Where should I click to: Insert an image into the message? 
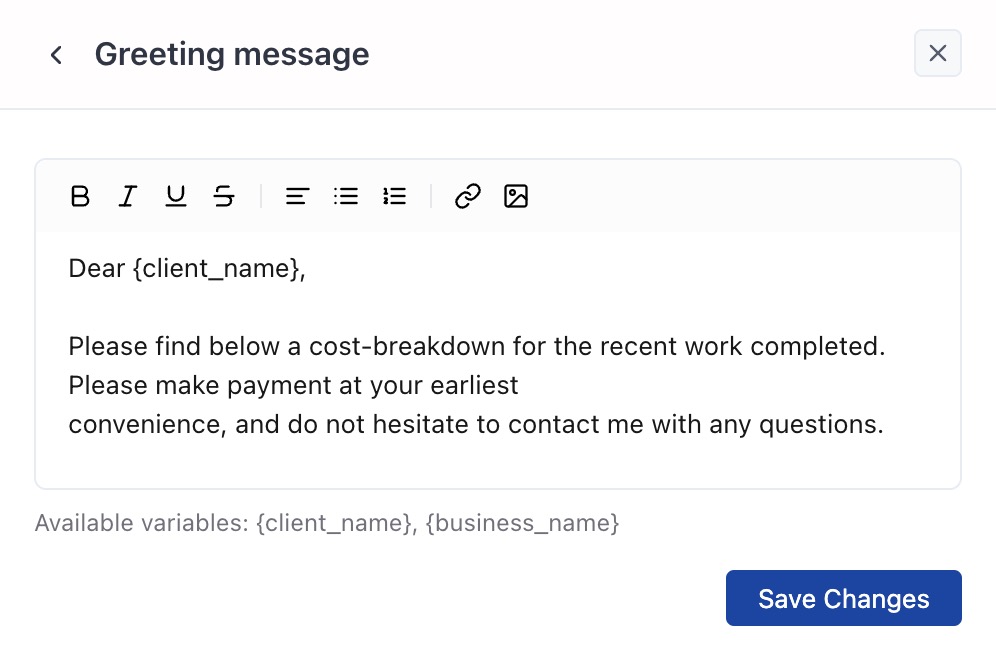(516, 196)
